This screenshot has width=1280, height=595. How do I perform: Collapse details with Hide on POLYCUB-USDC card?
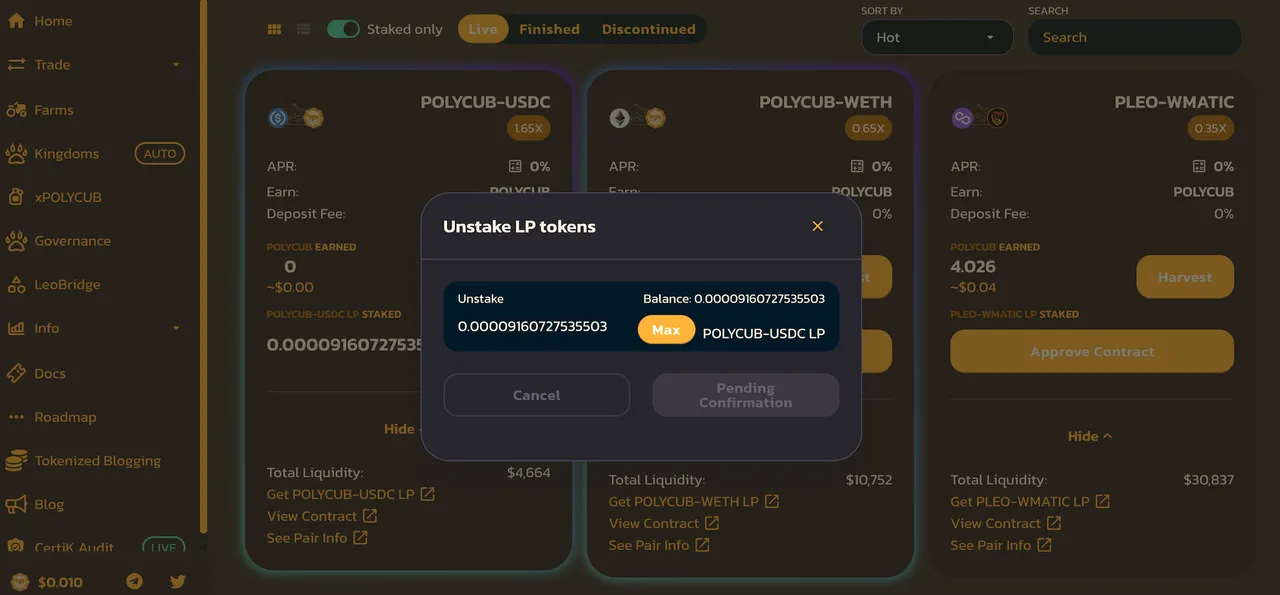401,428
